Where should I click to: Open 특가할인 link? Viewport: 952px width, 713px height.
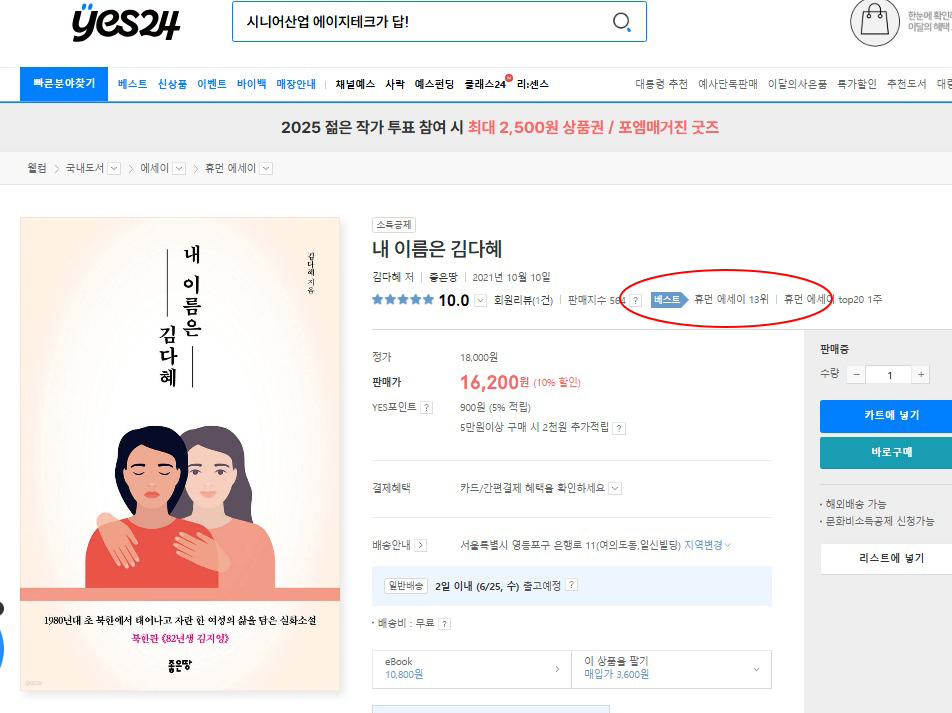point(857,84)
